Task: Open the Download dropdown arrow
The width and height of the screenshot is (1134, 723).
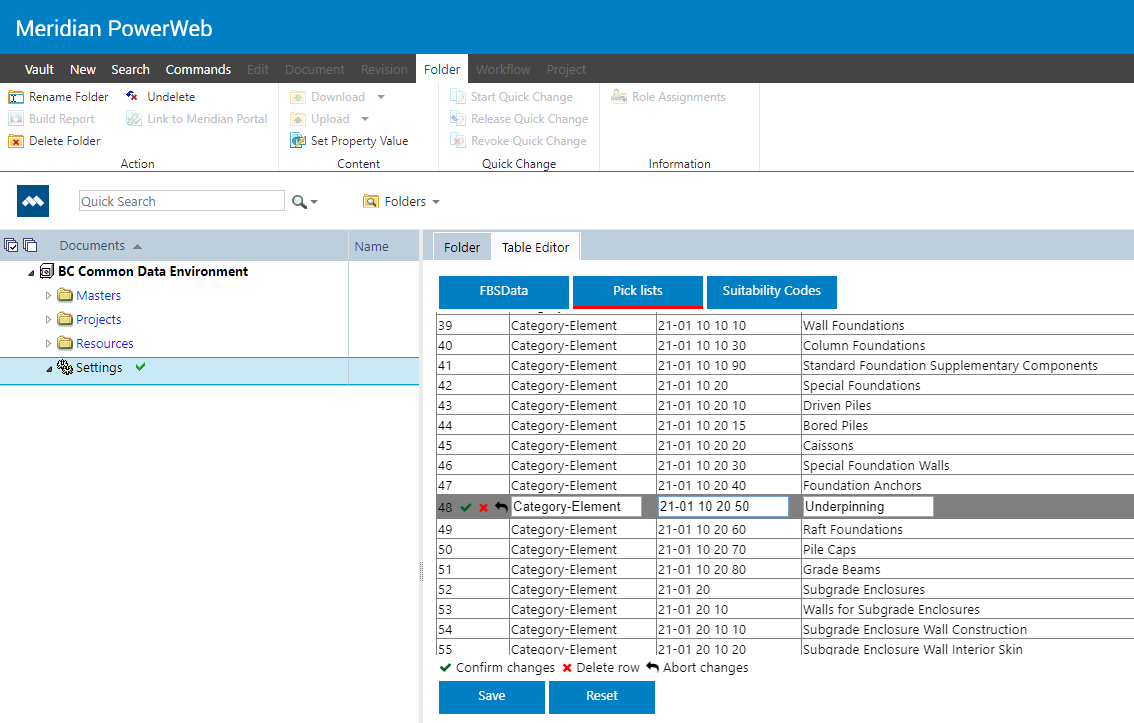Action: (x=381, y=97)
